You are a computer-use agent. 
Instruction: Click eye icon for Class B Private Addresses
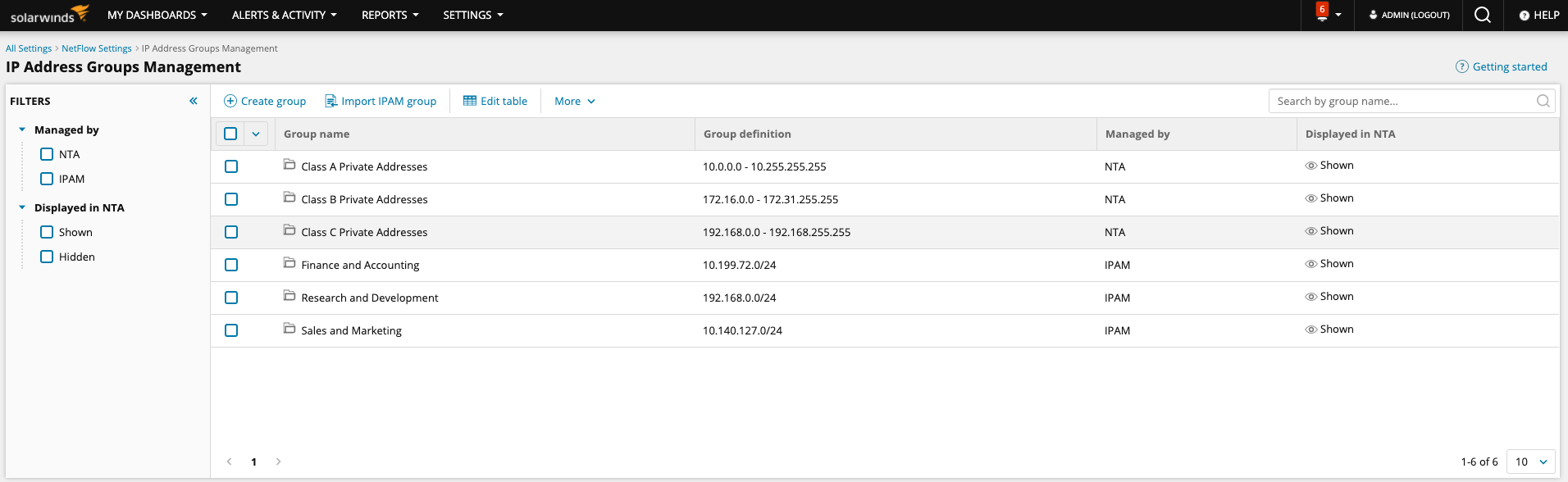(1311, 198)
